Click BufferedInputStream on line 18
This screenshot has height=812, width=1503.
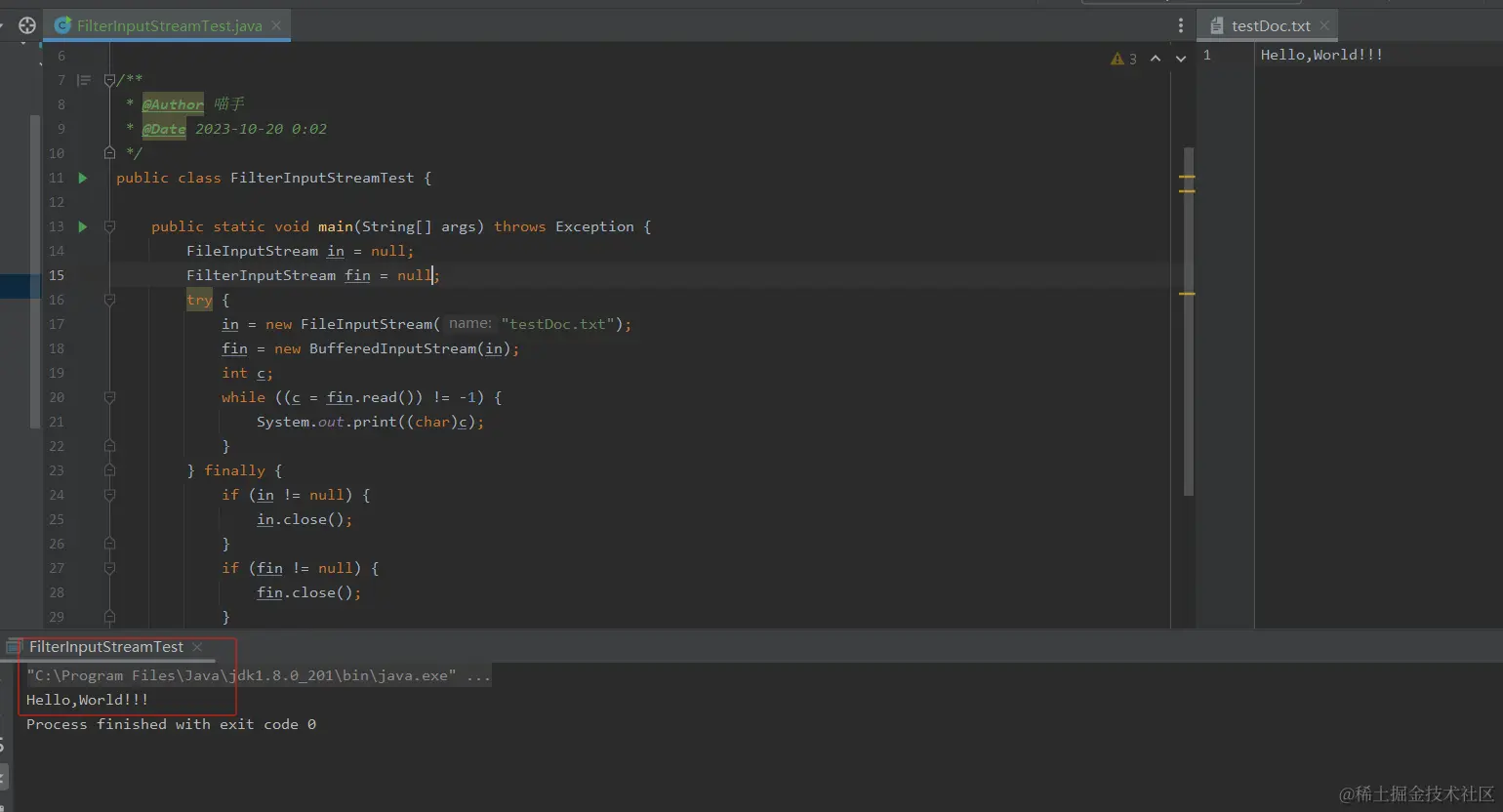point(392,348)
